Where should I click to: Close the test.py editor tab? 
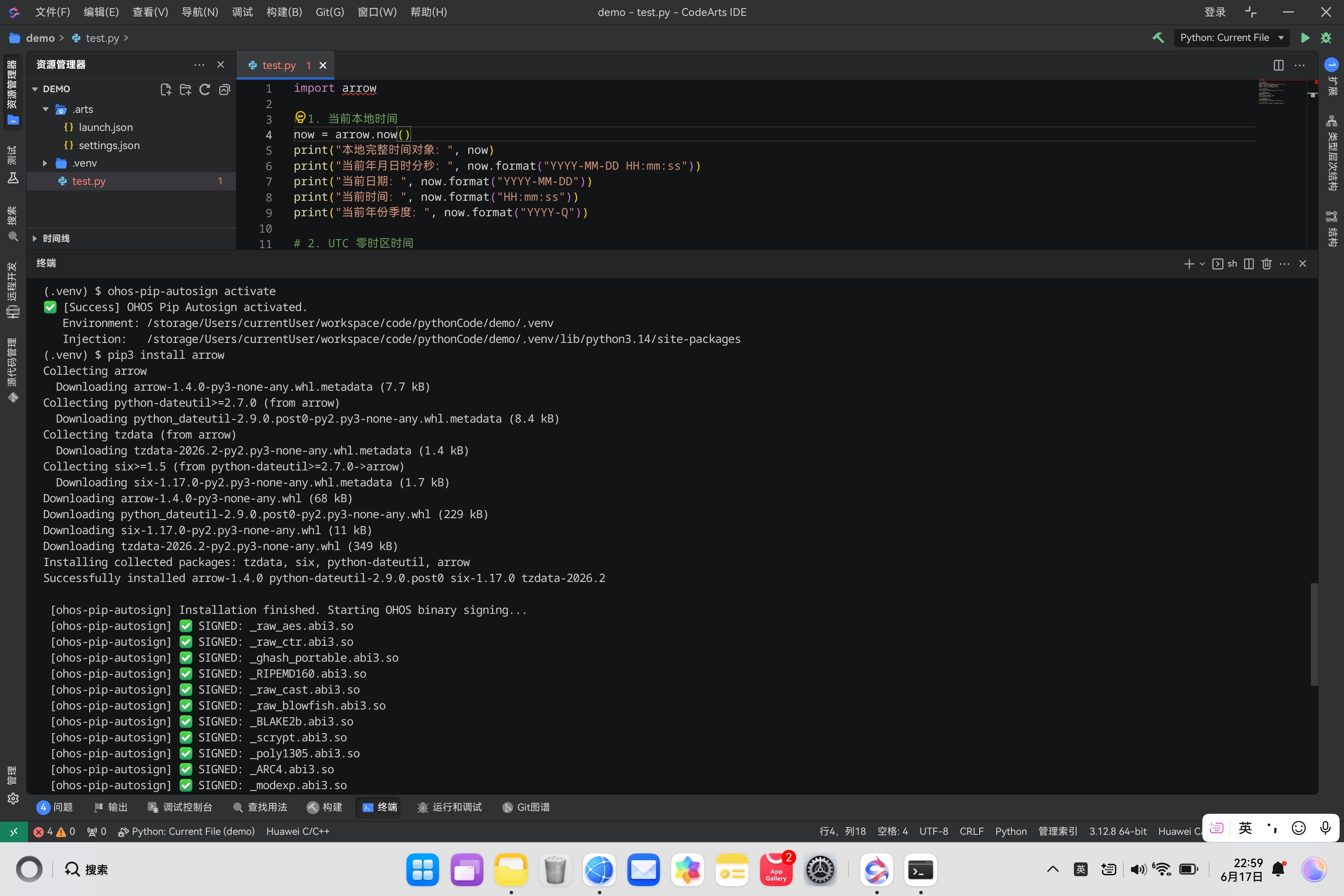click(x=323, y=65)
